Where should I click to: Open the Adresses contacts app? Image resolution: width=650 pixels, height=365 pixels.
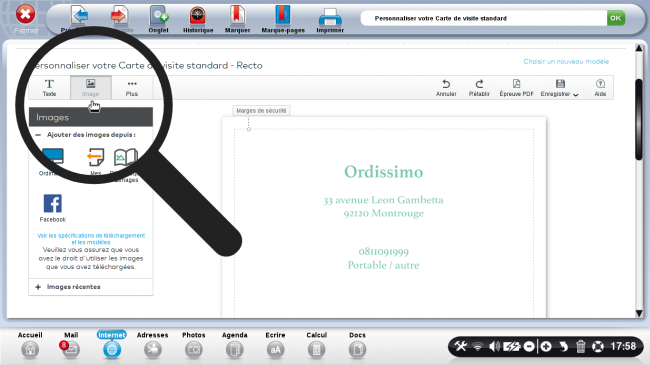153,345
